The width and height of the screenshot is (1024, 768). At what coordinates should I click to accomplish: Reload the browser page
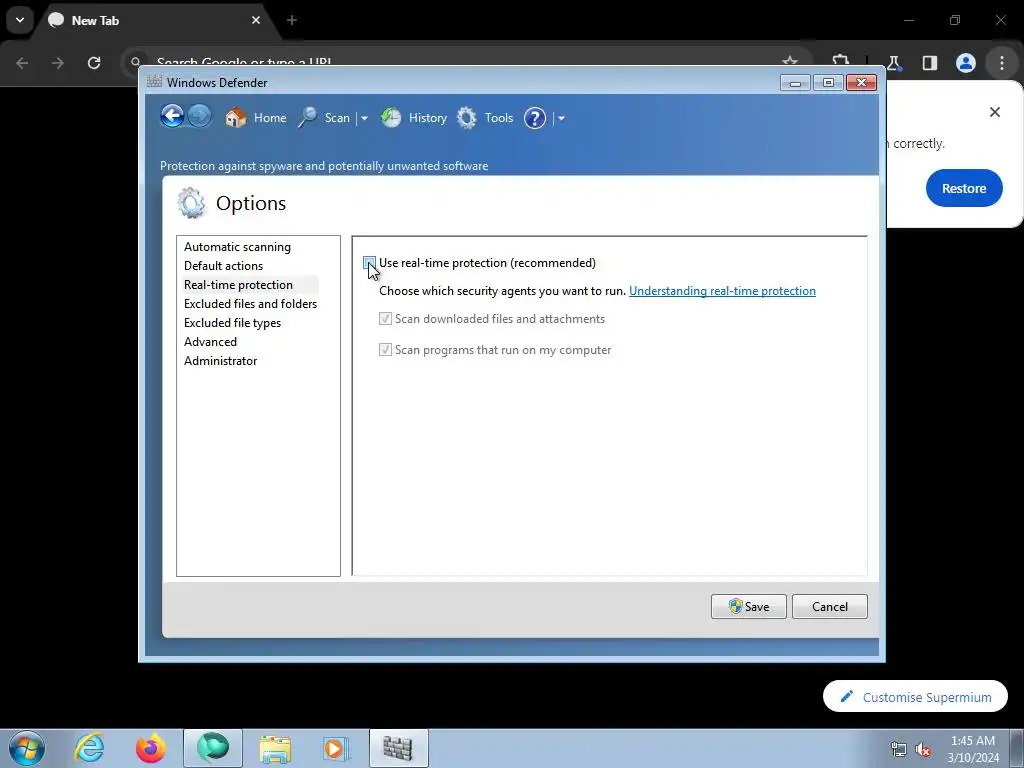click(x=94, y=63)
